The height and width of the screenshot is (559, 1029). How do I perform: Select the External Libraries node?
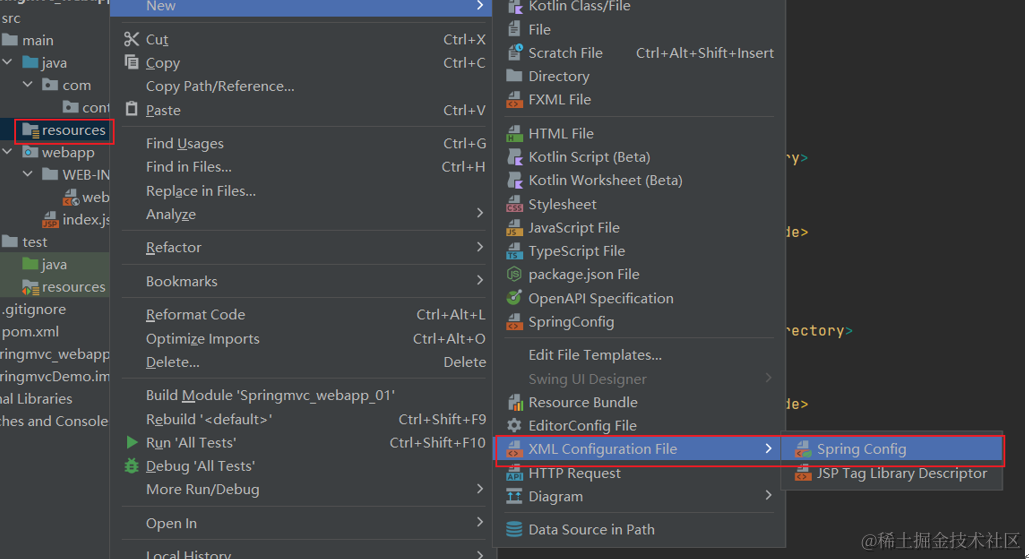click(36, 399)
